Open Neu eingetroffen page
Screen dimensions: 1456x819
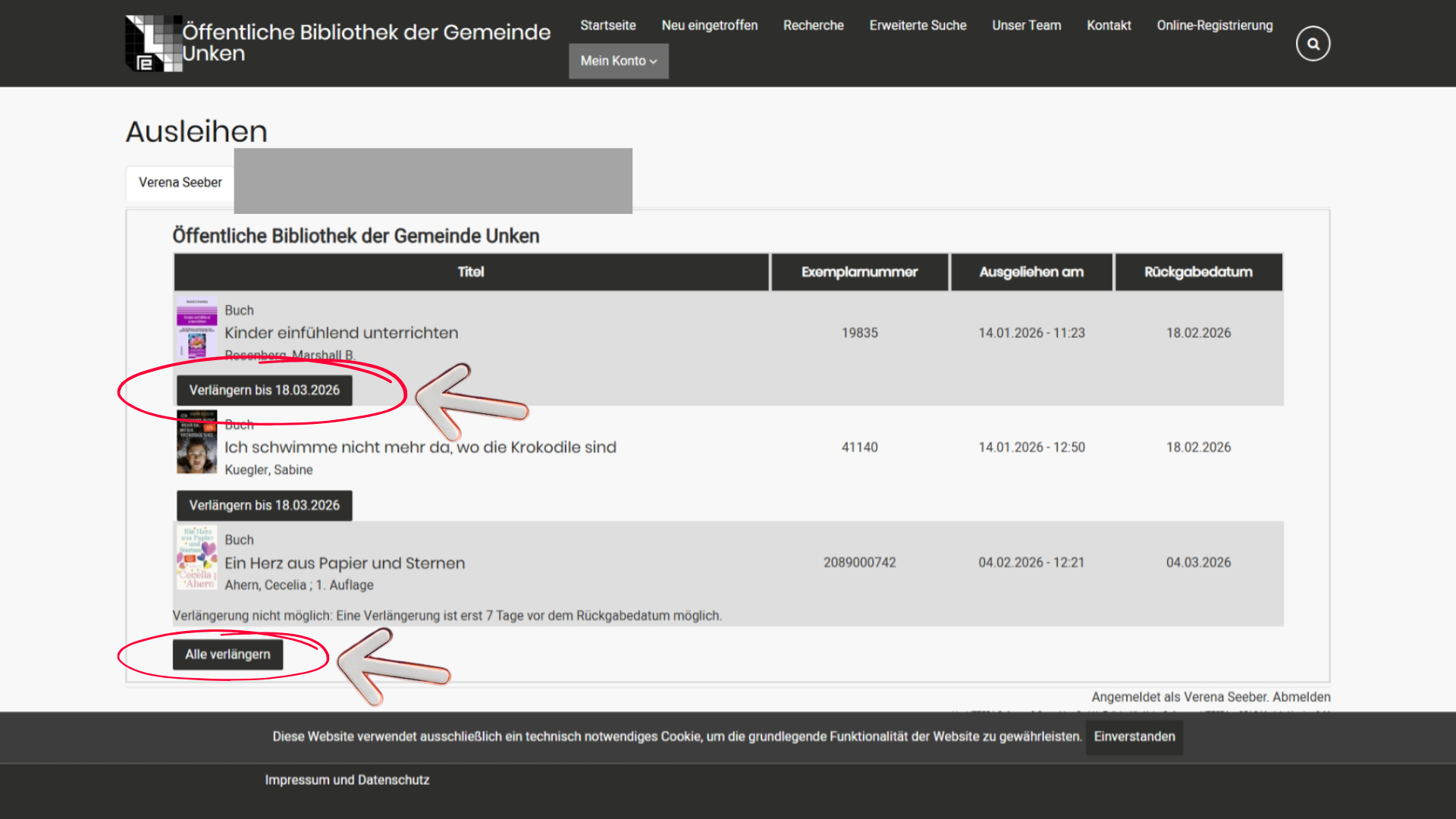click(709, 25)
